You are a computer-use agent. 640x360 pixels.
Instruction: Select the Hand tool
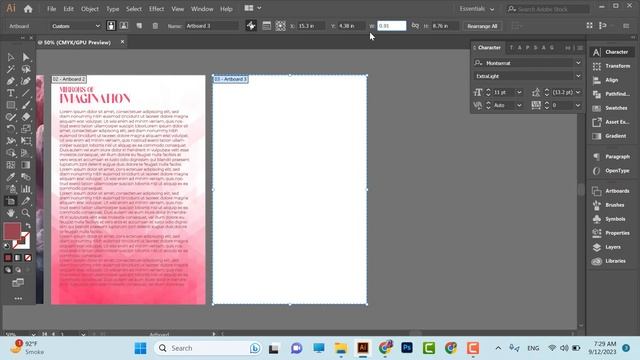coord(11,213)
